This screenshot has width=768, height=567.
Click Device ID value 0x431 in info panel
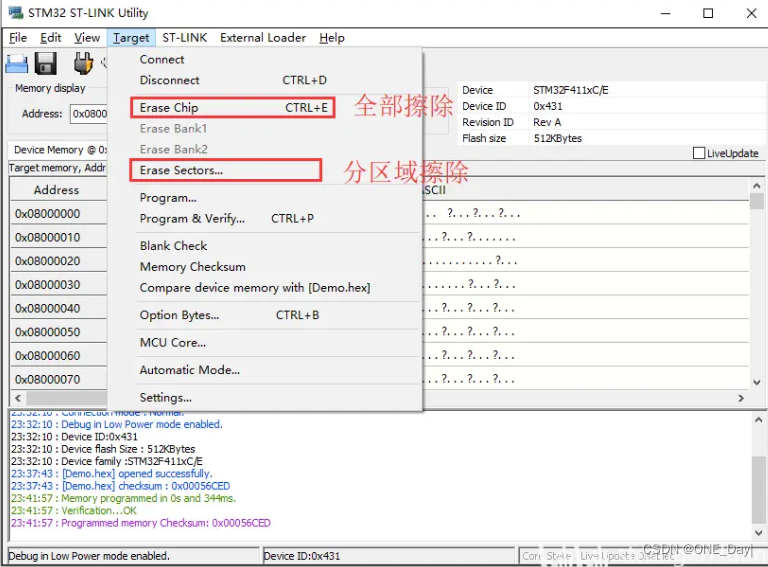pyautogui.click(x=548, y=106)
